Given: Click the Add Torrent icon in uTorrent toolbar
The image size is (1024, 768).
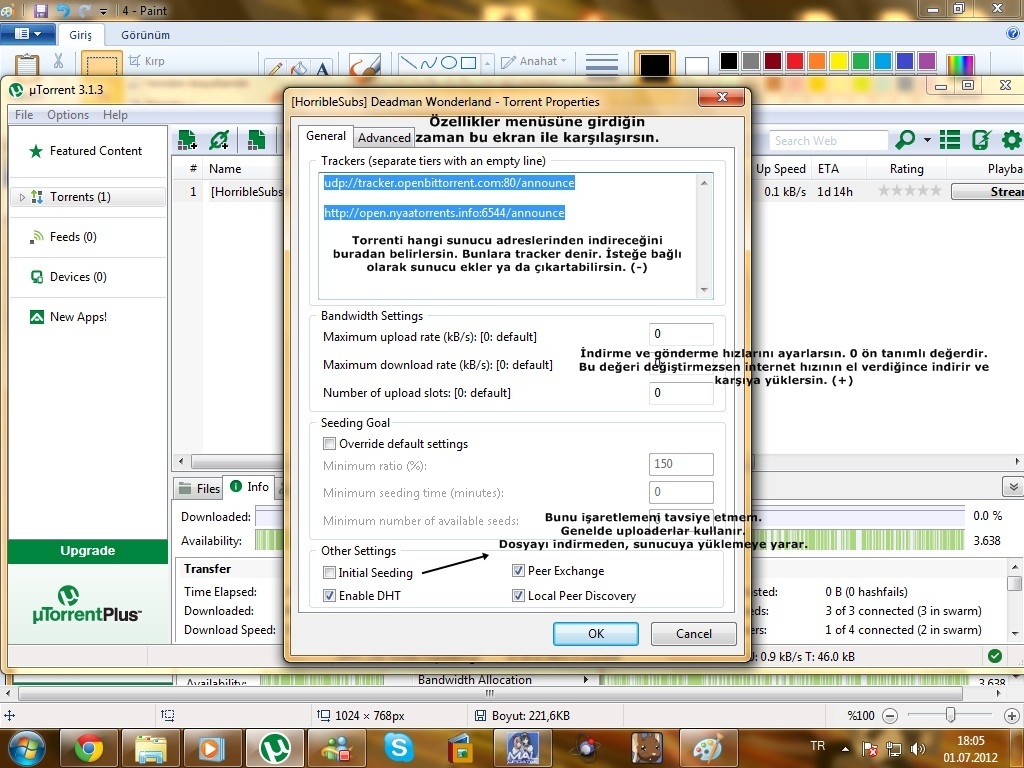Looking at the screenshot, I should point(187,139).
